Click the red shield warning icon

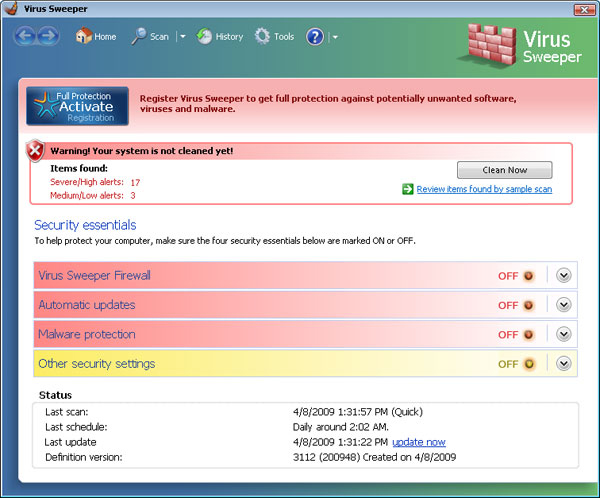click(35, 150)
